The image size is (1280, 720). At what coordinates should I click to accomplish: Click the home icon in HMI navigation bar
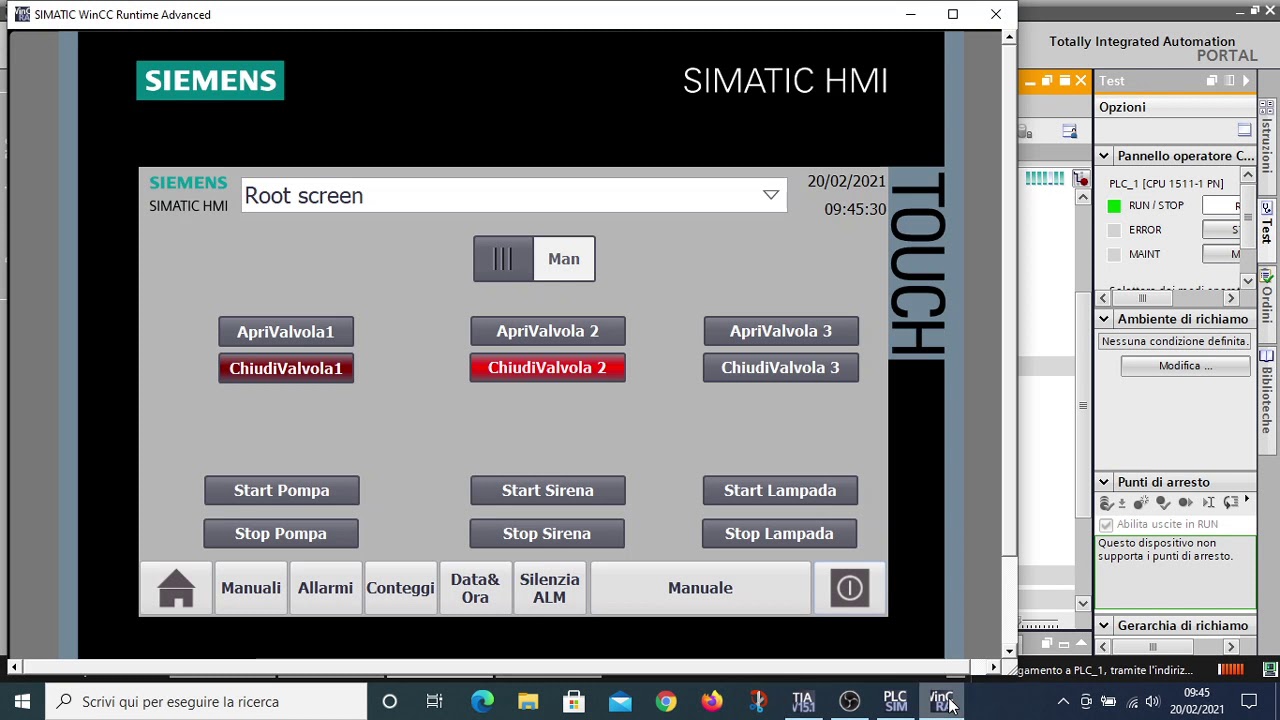[176, 588]
